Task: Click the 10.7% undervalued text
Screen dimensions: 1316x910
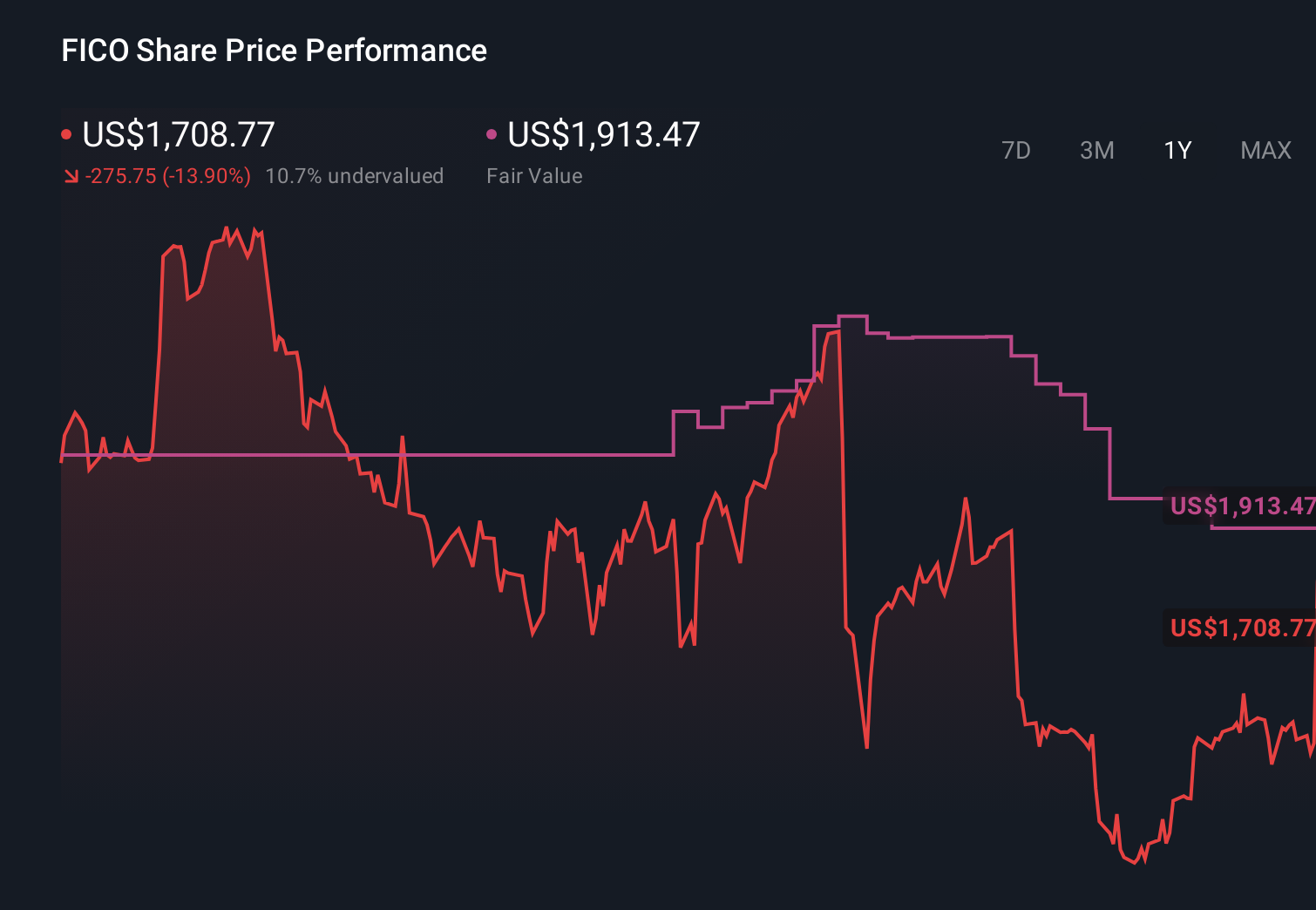Action: [x=354, y=176]
